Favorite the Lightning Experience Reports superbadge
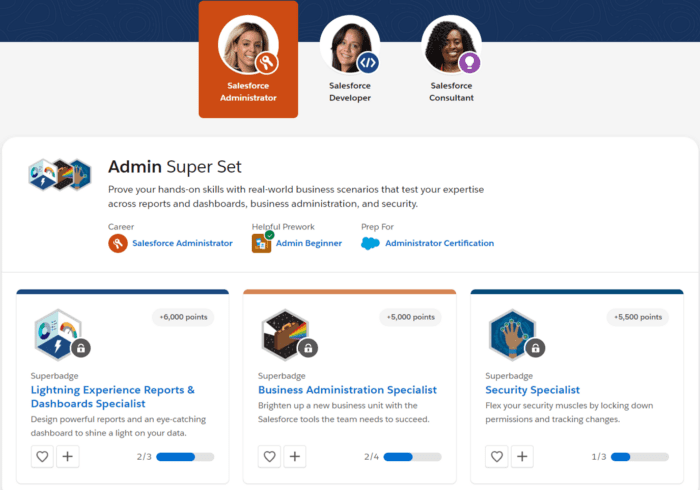Viewport: 700px width, 490px height. 42,457
